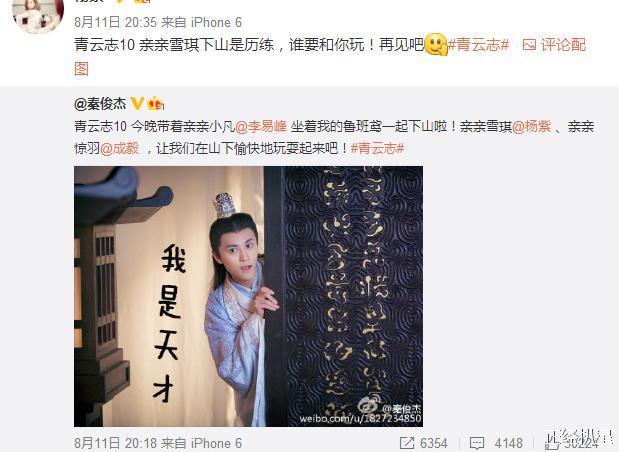Open the 评论配图 comment image link

click(x=563, y=45)
